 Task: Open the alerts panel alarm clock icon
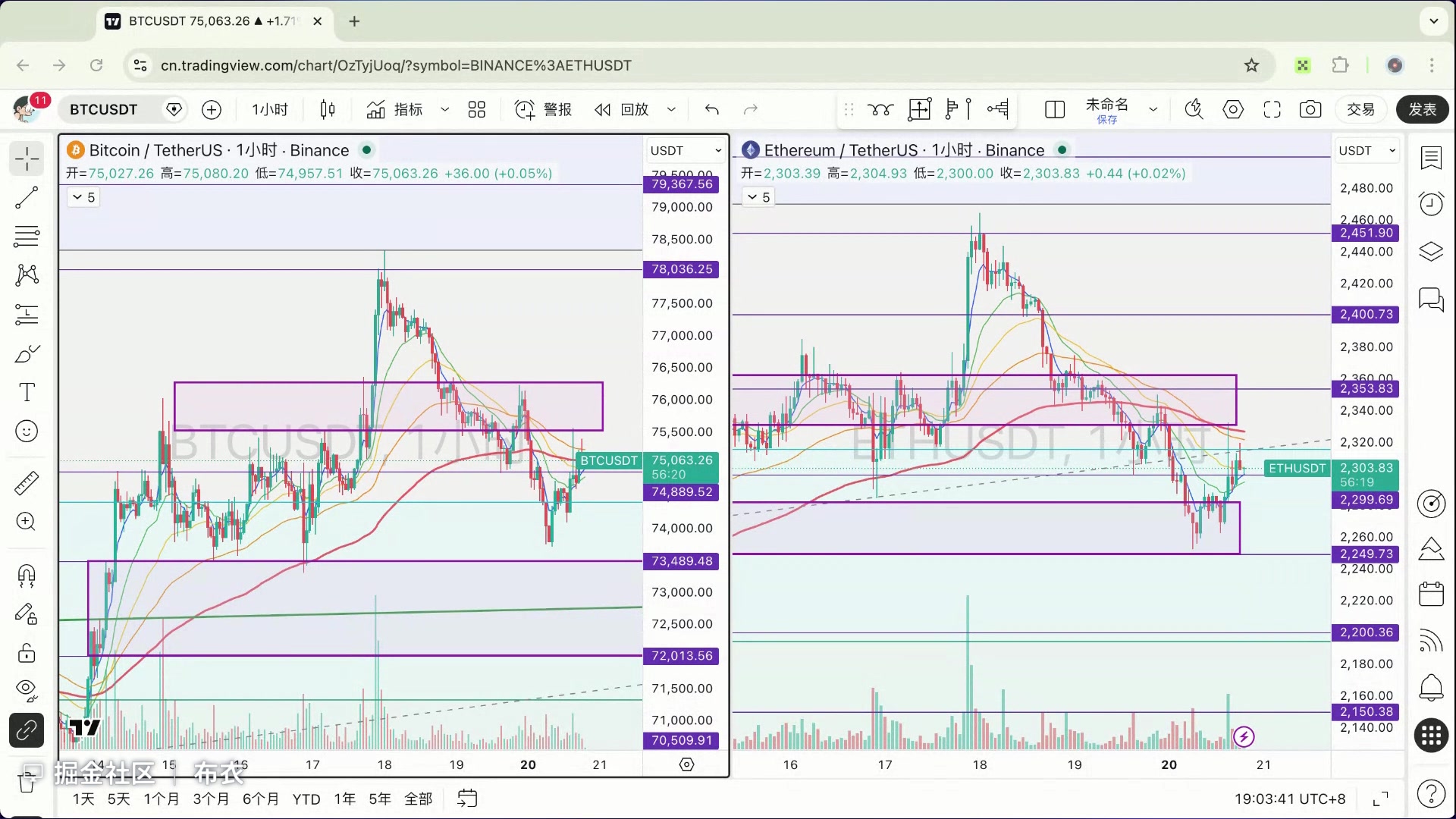pyautogui.click(x=1431, y=203)
